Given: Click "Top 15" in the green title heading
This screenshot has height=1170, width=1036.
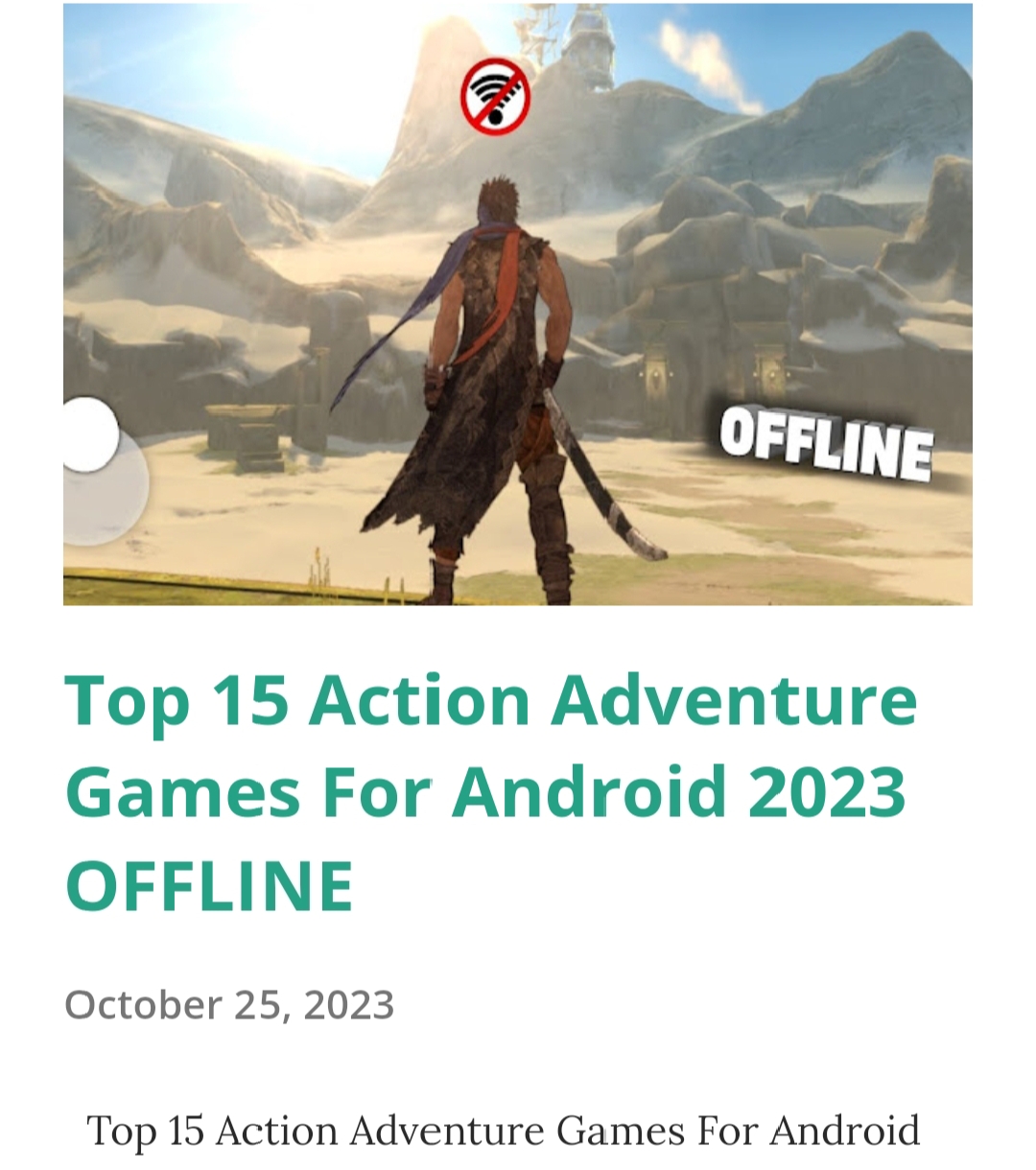Looking at the screenshot, I should coord(176,701).
